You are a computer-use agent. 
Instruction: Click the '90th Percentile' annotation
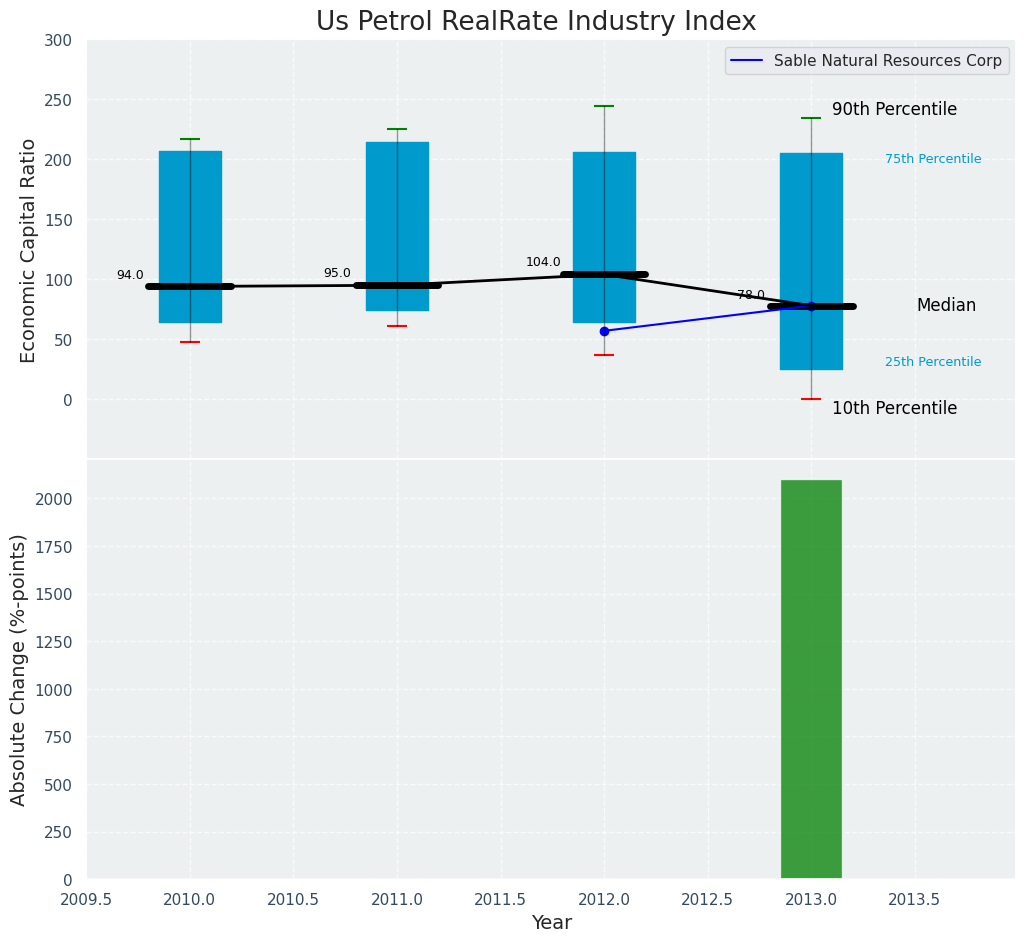click(x=894, y=110)
